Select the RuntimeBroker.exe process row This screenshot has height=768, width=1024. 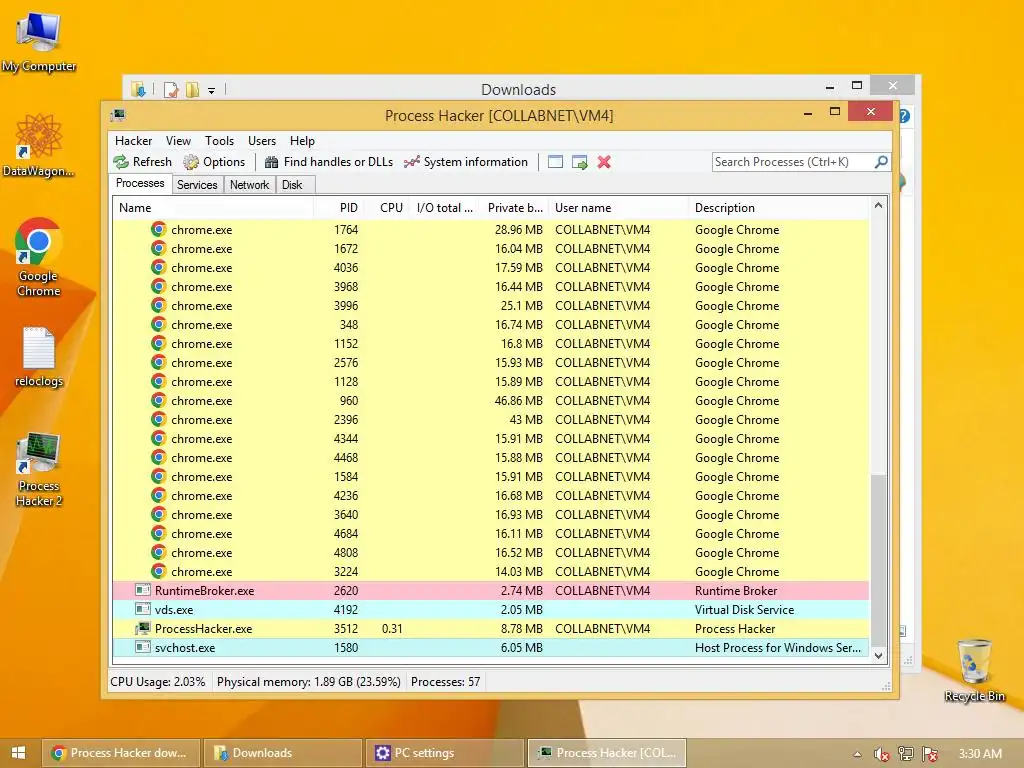pos(491,590)
